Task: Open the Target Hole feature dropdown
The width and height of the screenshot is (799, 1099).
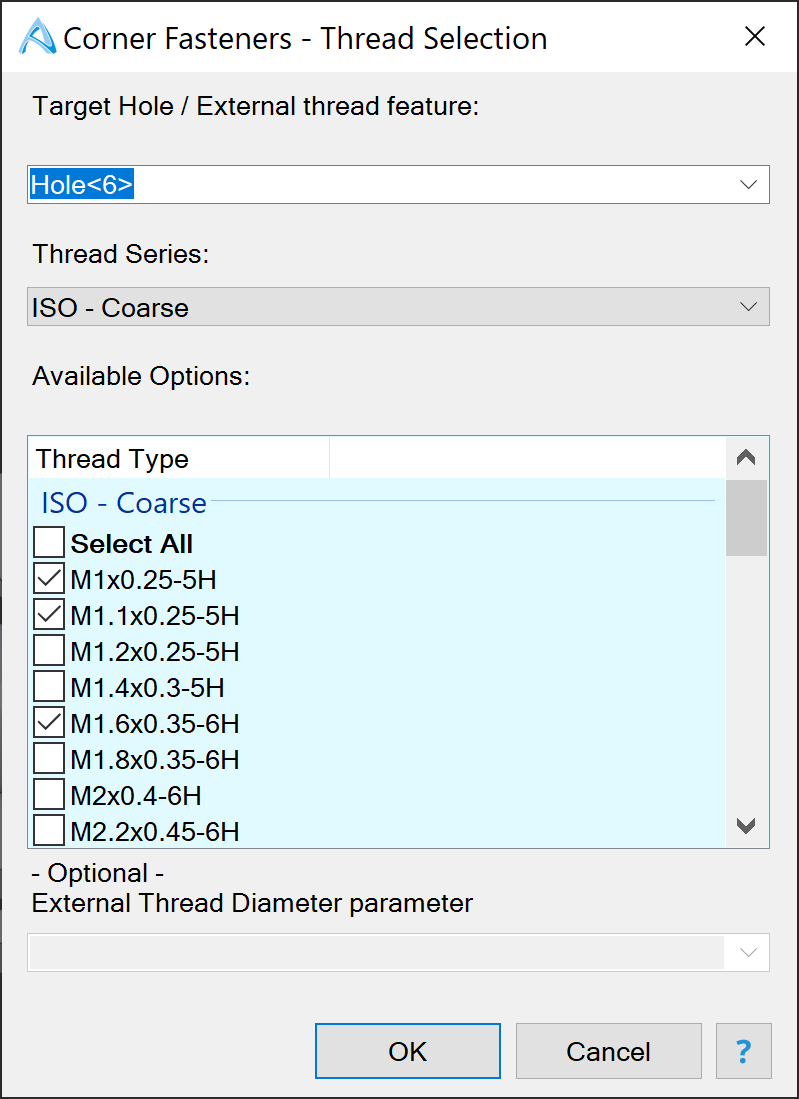Action: tap(398, 185)
